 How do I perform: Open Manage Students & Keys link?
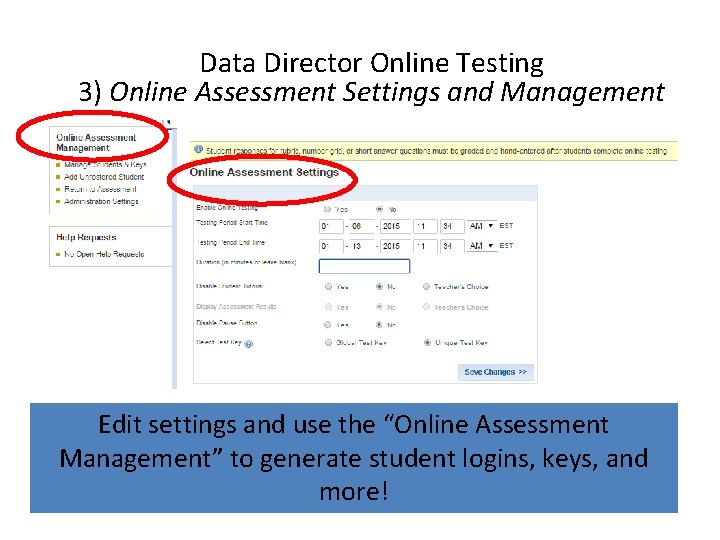[x=105, y=164]
